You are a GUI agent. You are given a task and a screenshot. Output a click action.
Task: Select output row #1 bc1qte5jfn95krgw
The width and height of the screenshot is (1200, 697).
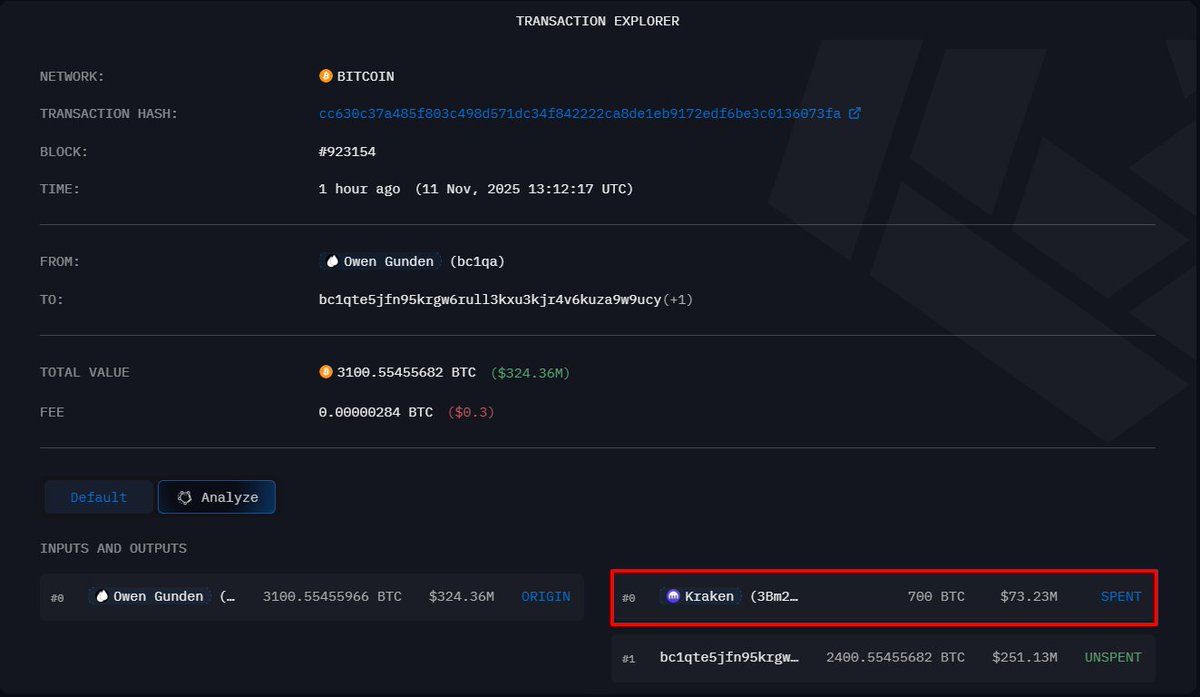coord(728,657)
